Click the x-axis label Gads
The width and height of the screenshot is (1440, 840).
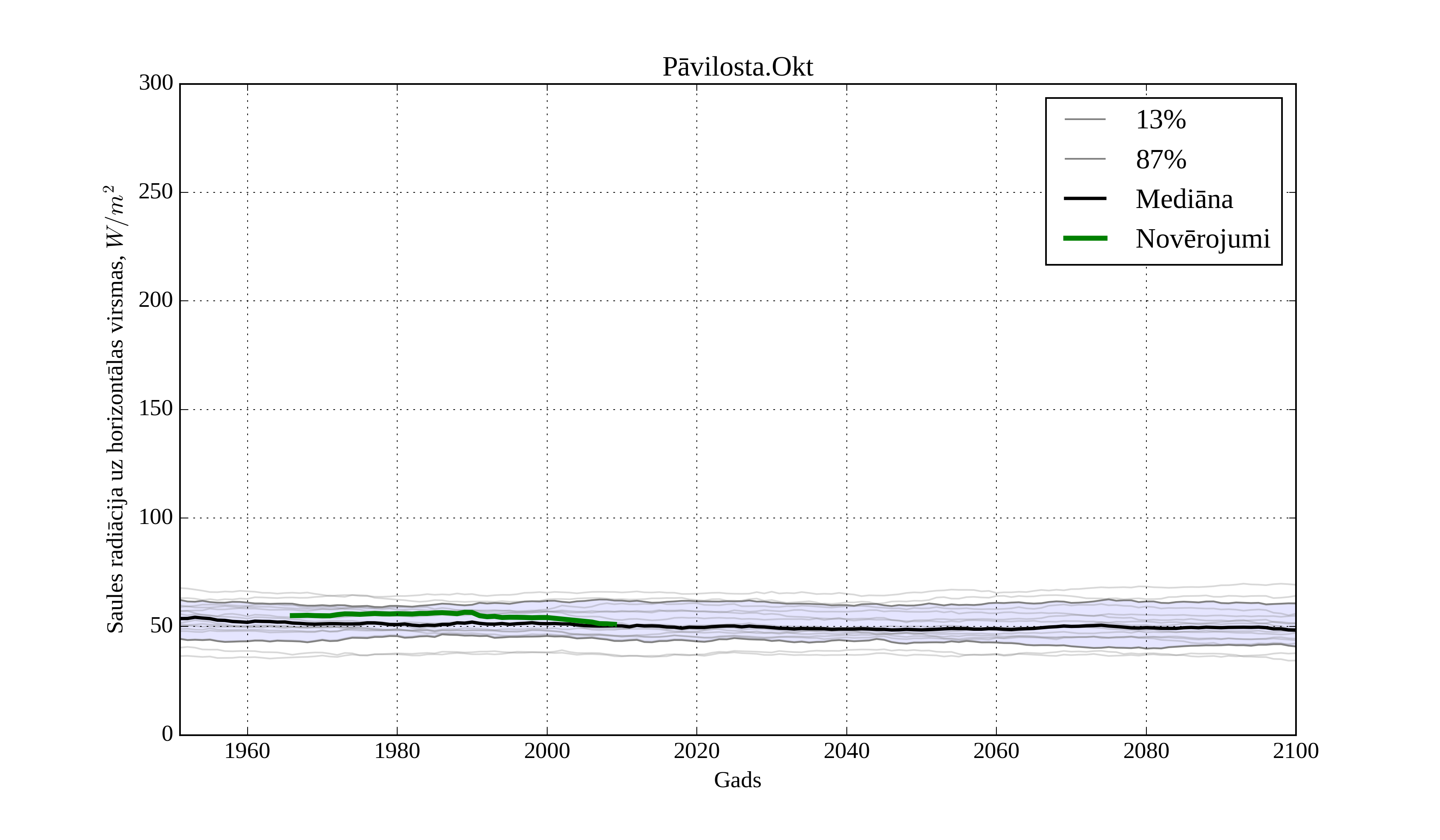point(737,780)
